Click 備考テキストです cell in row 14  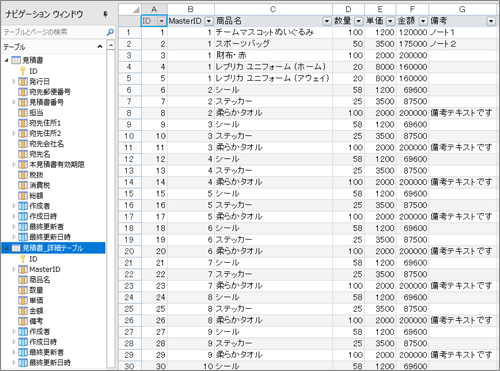point(462,182)
